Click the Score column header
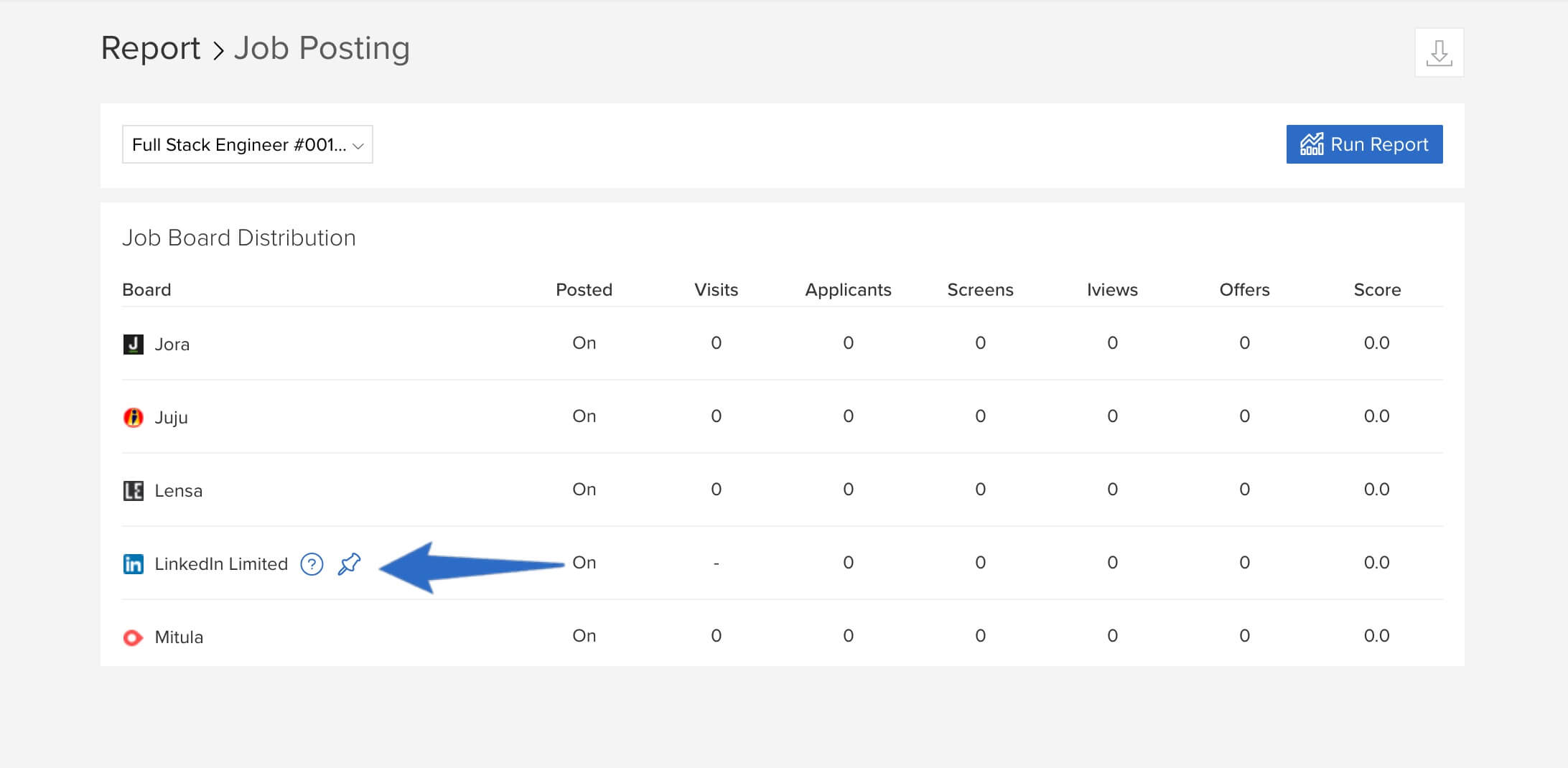Image resolution: width=1568 pixels, height=768 pixels. point(1377,290)
